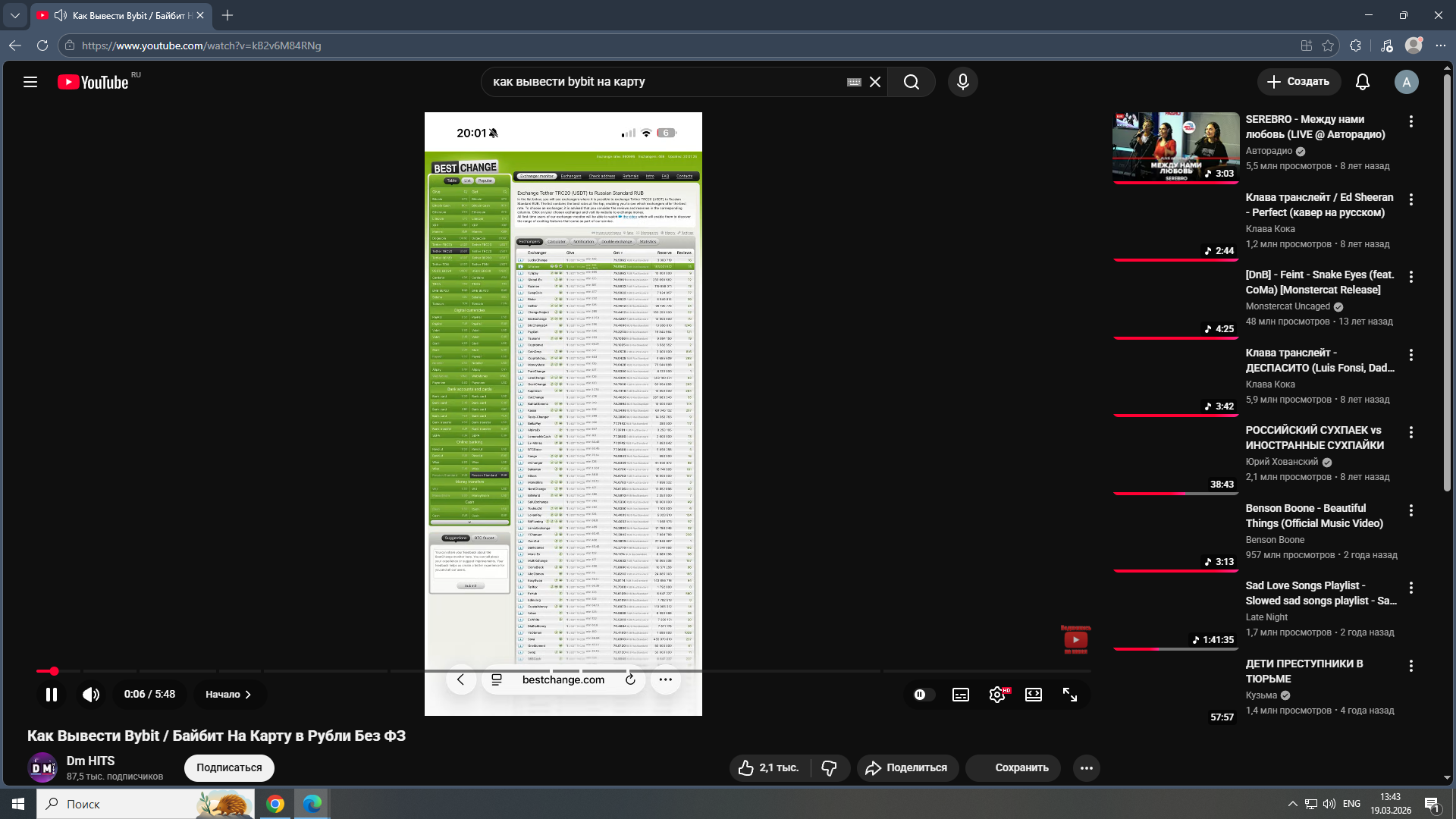This screenshot has height=819, width=1456.
Task: Open player settings gear
Action: click(996, 695)
